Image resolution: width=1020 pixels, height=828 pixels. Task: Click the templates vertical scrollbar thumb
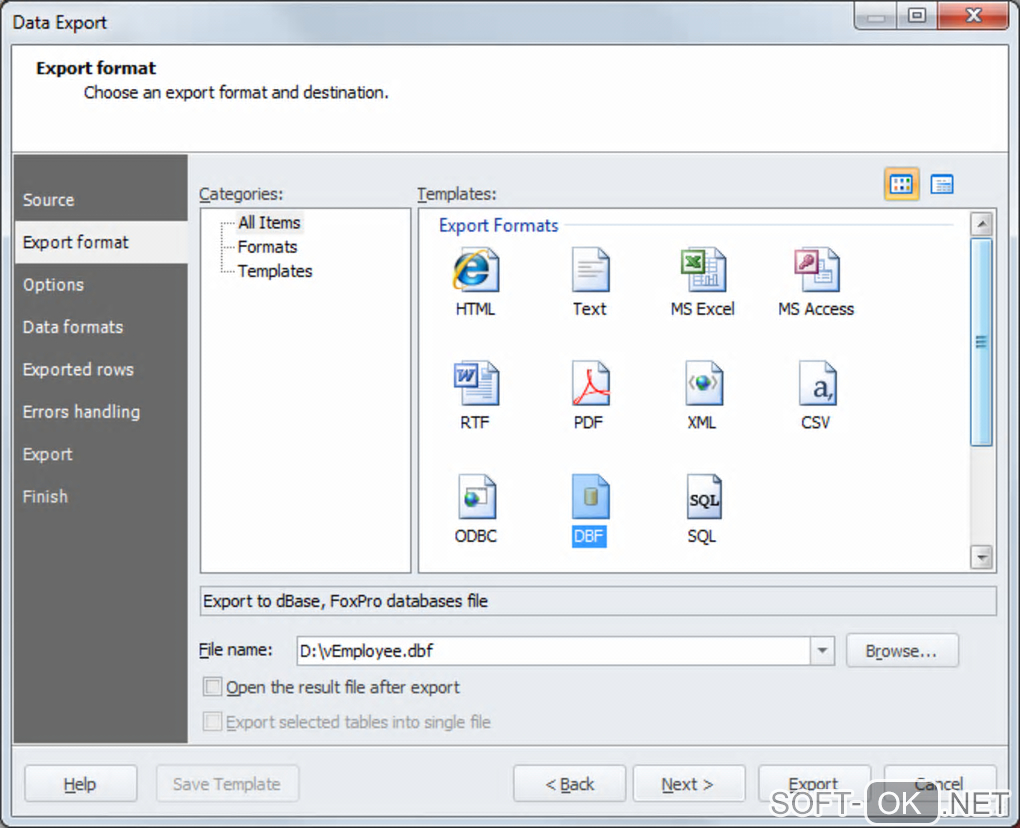coord(981,342)
